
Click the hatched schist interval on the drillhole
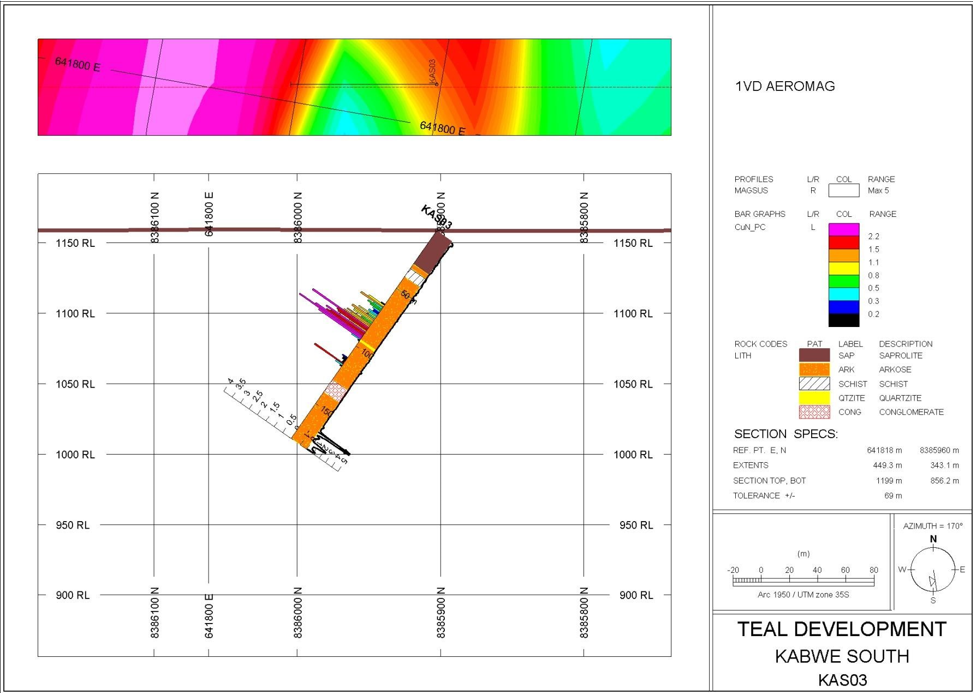pyautogui.click(x=415, y=277)
